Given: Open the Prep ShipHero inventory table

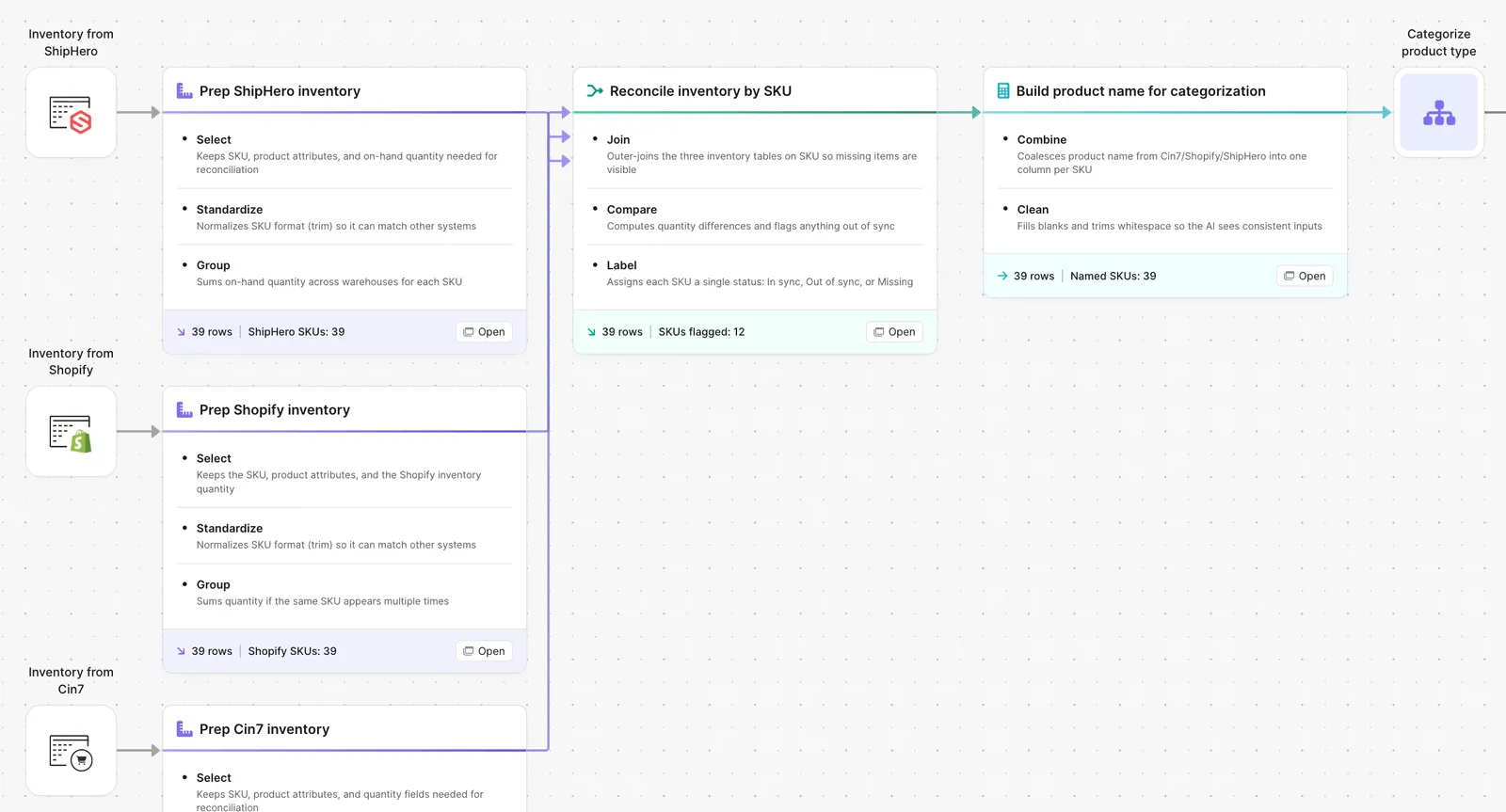Looking at the screenshot, I should click(x=484, y=332).
